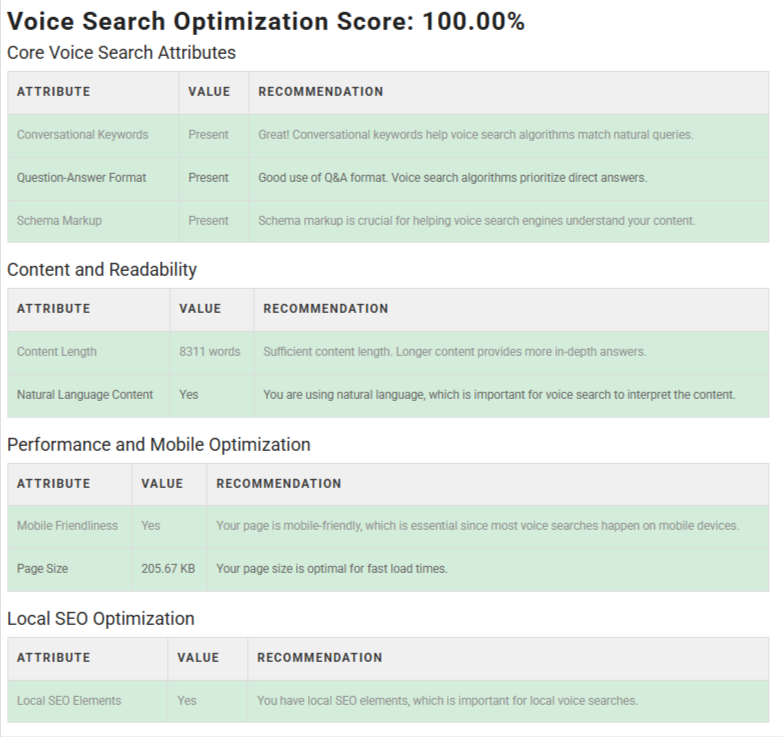Select Performance and Mobile Optimization section heading
The width and height of the screenshot is (783, 737).
point(159,445)
